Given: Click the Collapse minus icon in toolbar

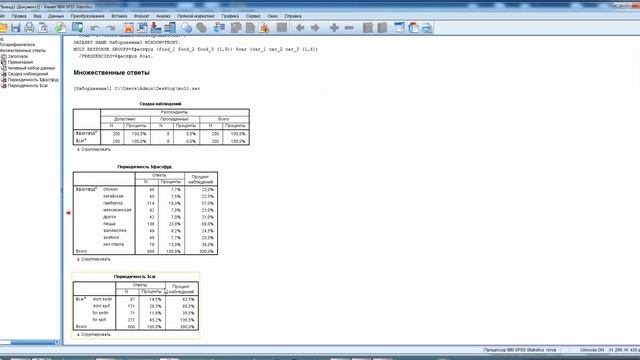Looking at the screenshot, I should pos(349,28).
